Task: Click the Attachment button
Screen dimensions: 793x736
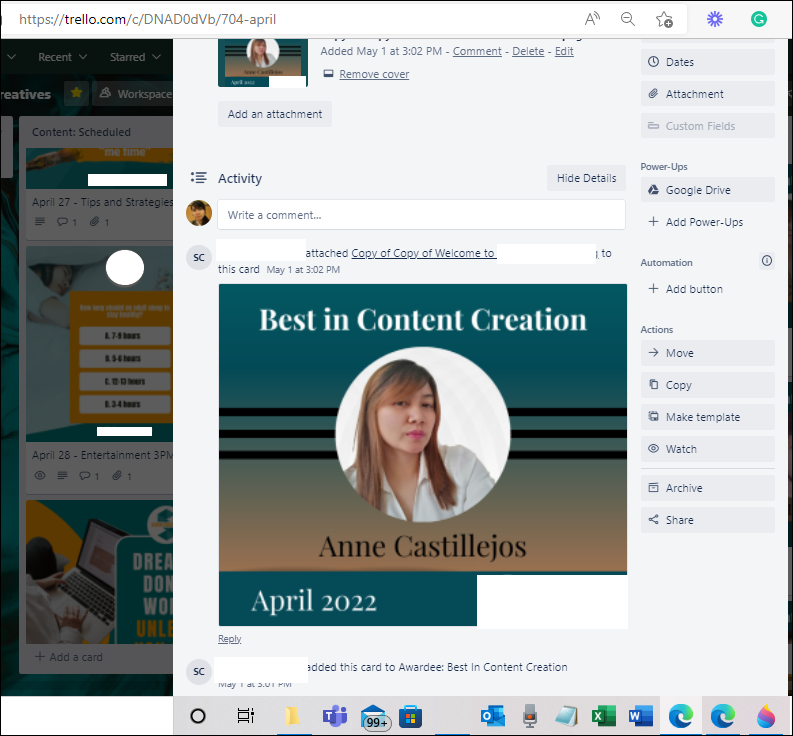Action: pos(708,94)
